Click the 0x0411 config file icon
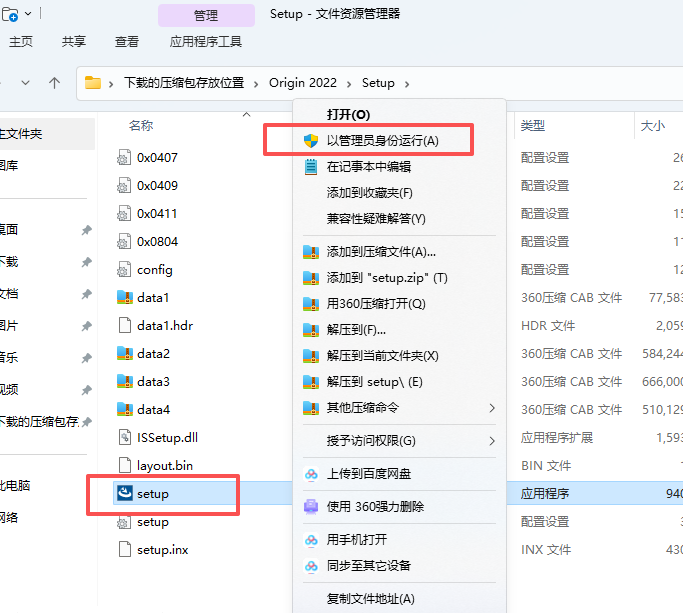This screenshot has height=613, width=683. (x=124, y=213)
